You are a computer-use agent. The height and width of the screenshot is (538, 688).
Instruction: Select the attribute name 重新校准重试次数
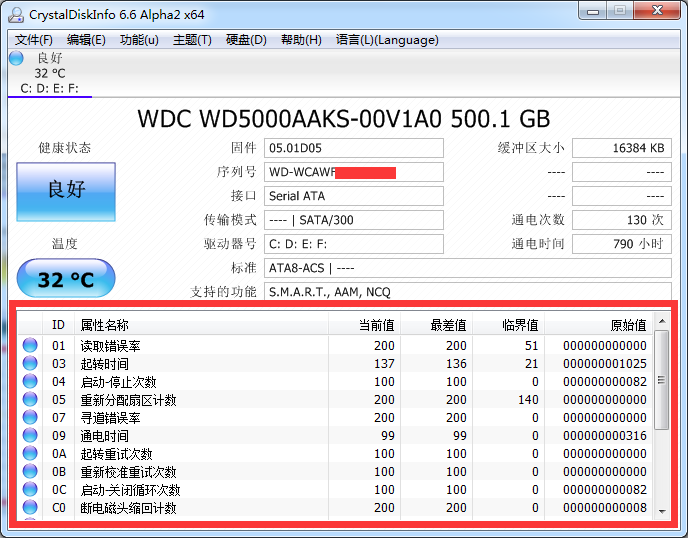(128, 472)
